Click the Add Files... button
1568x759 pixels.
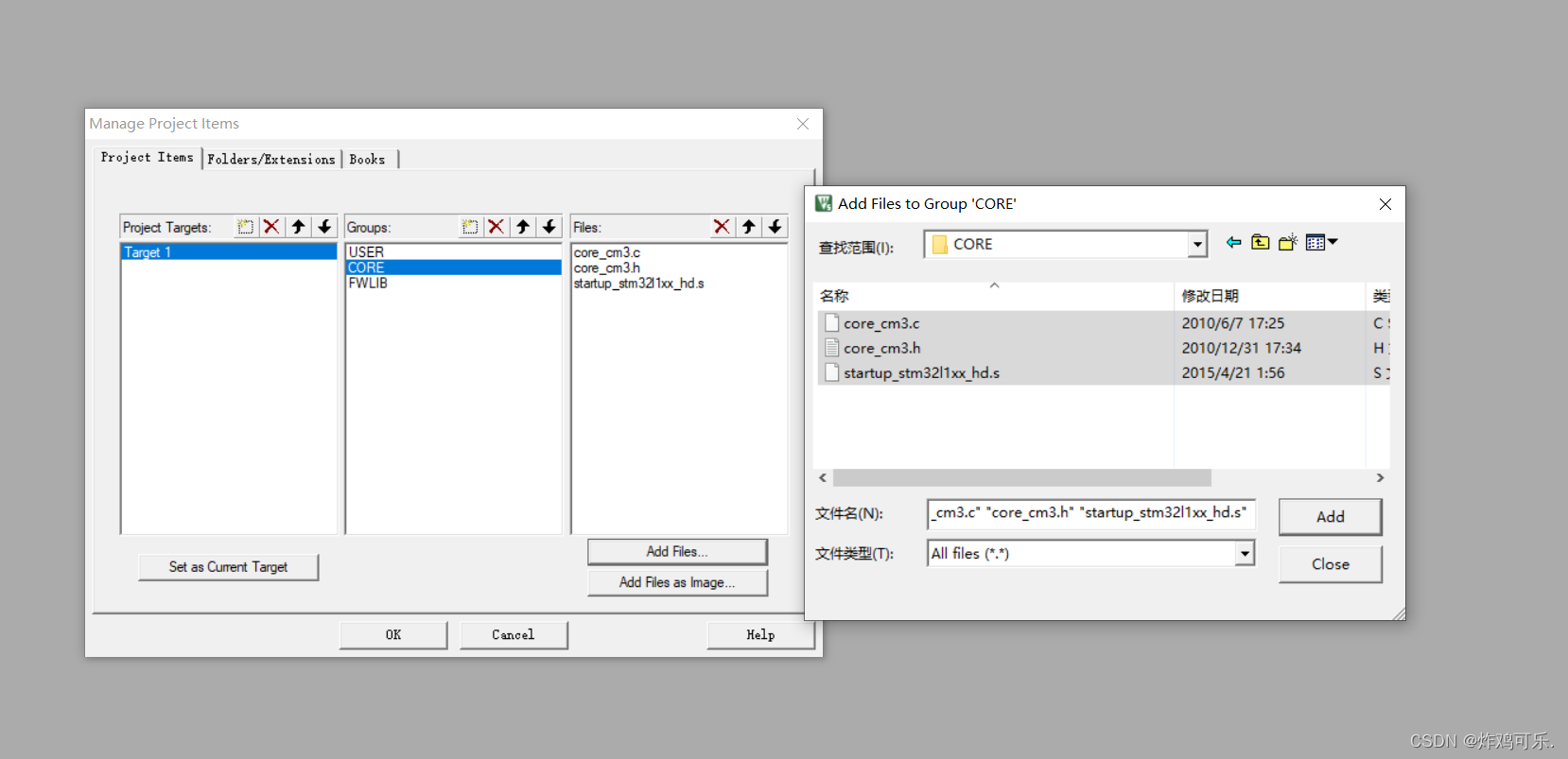click(x=677, y=552)
